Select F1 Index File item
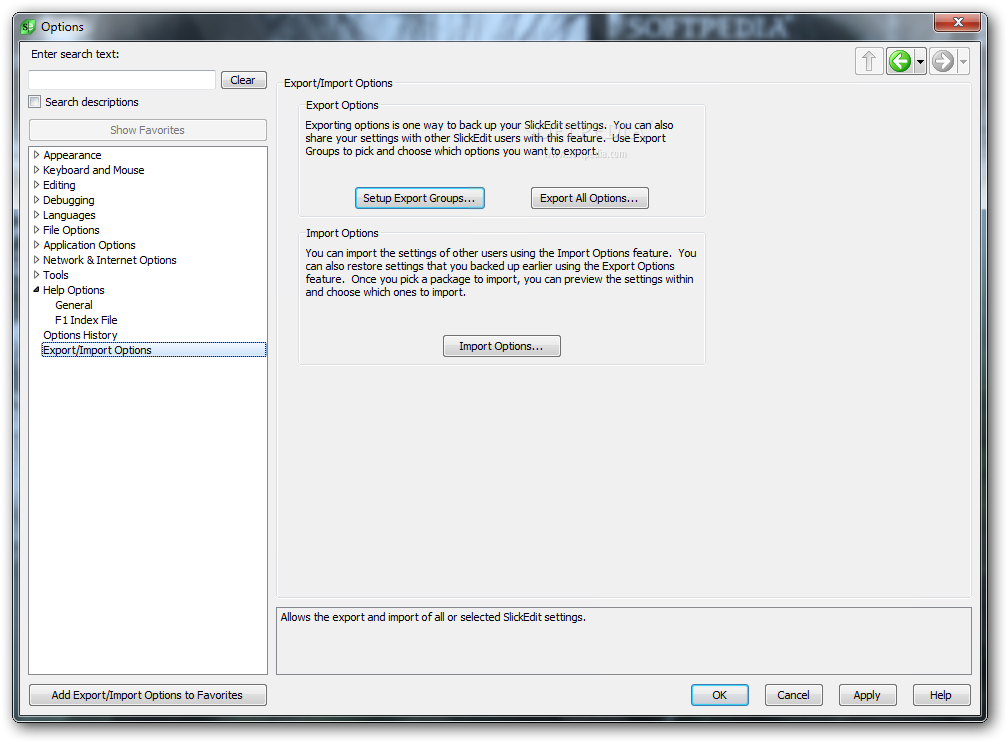Image resolution: width=1008 pixels, height=743 pixels. [x=86, y=319]
